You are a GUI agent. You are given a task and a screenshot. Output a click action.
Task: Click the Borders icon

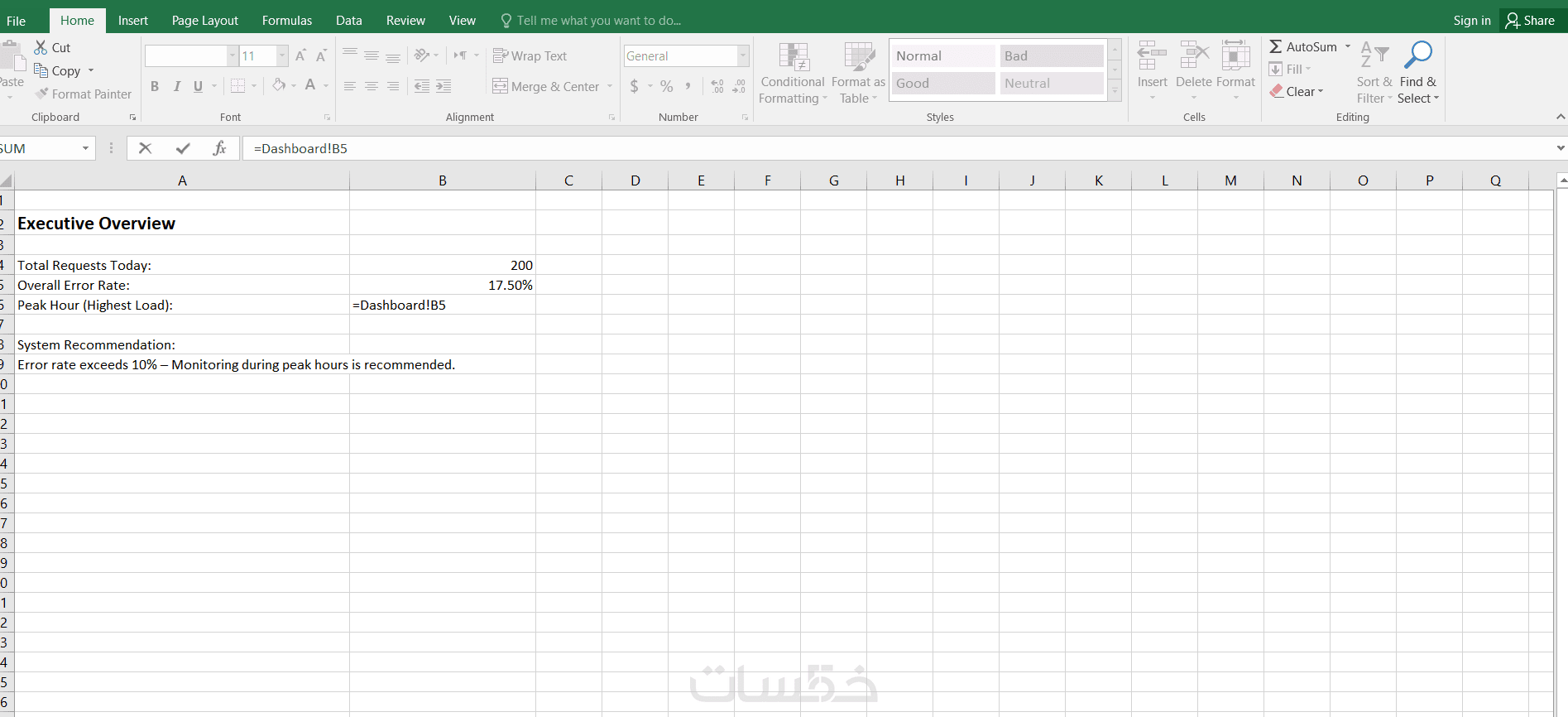(x=238, y=85)
